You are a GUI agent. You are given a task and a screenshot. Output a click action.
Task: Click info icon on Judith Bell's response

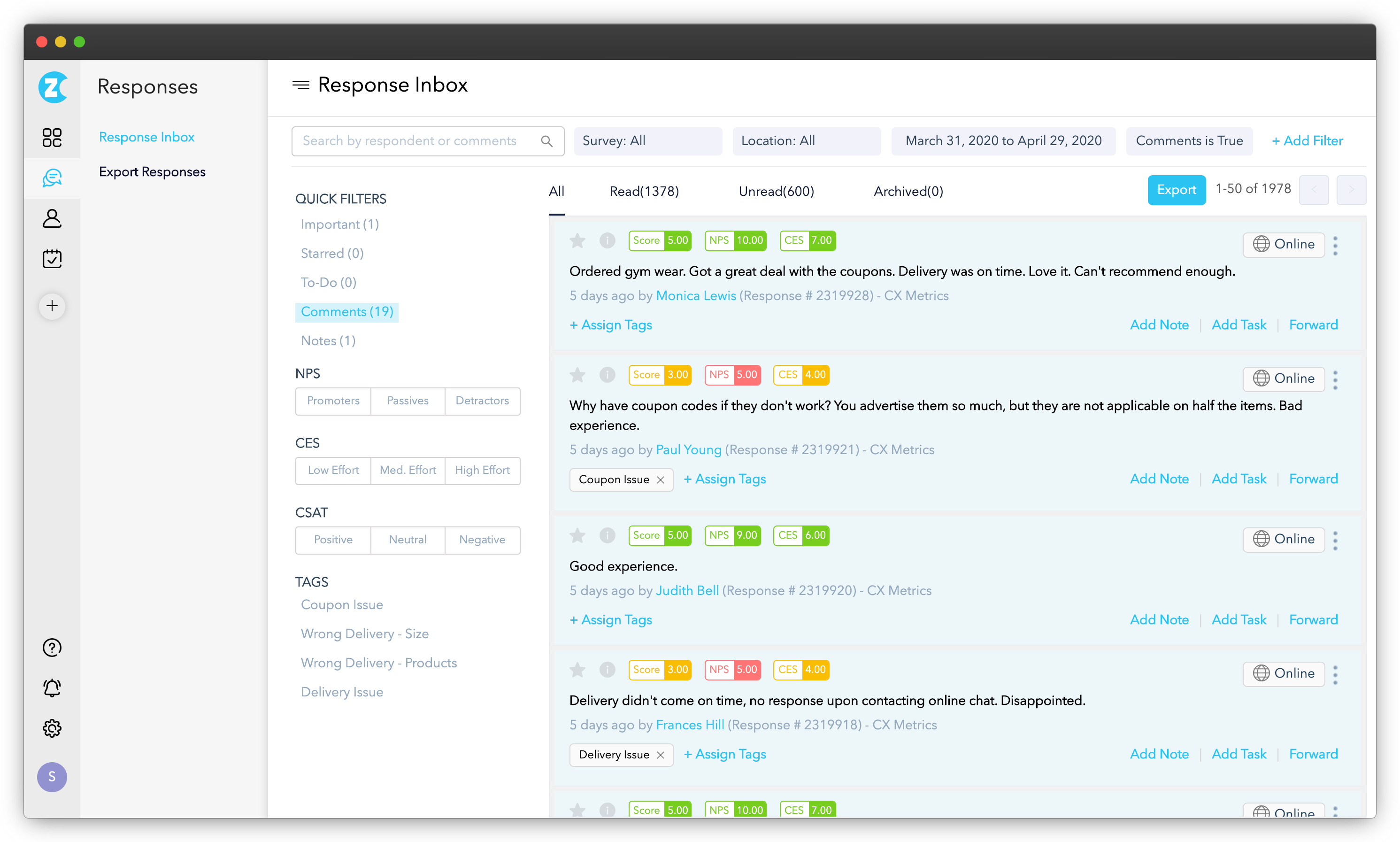(608, 536)
